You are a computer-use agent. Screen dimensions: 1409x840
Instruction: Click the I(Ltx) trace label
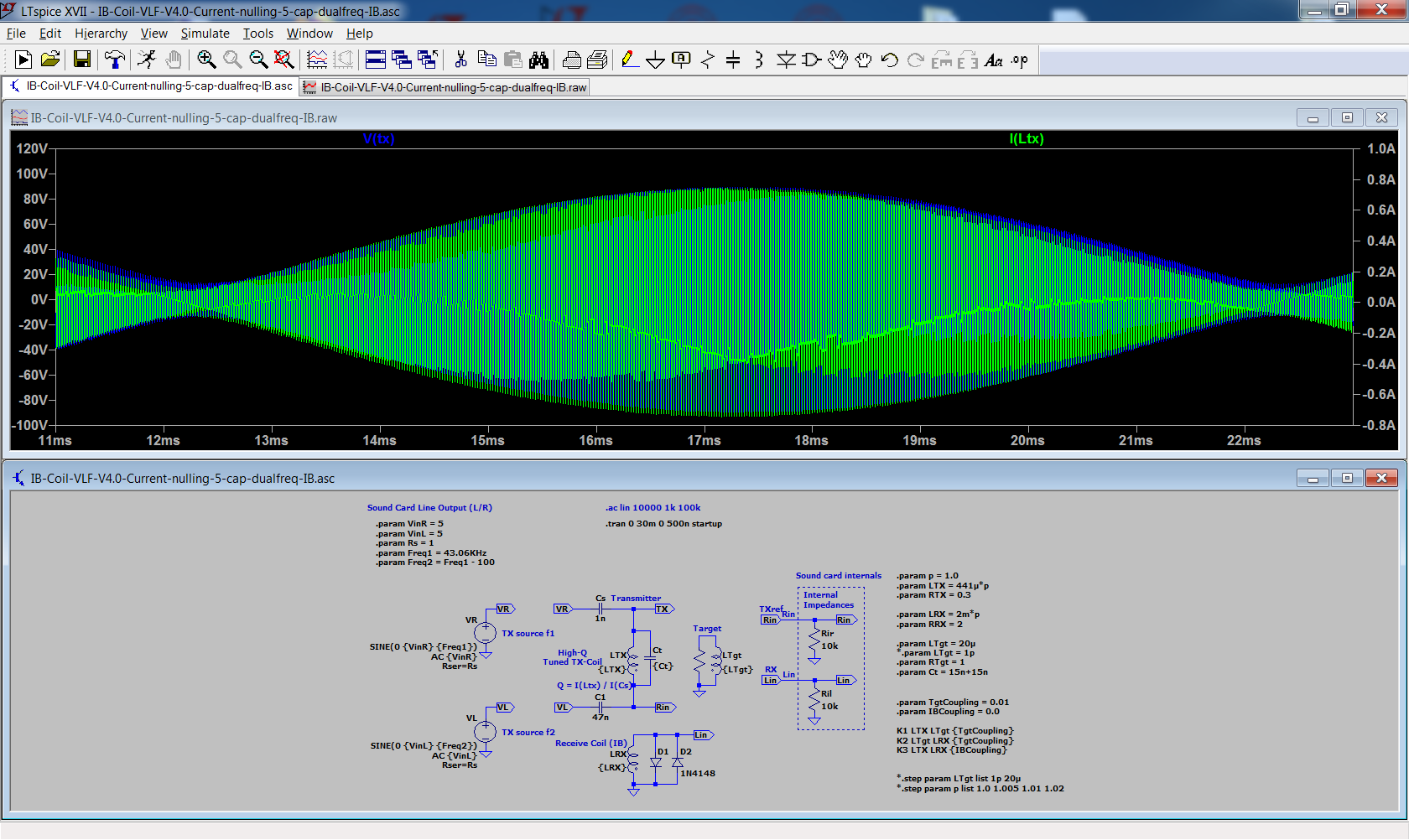coord(1027,139)
